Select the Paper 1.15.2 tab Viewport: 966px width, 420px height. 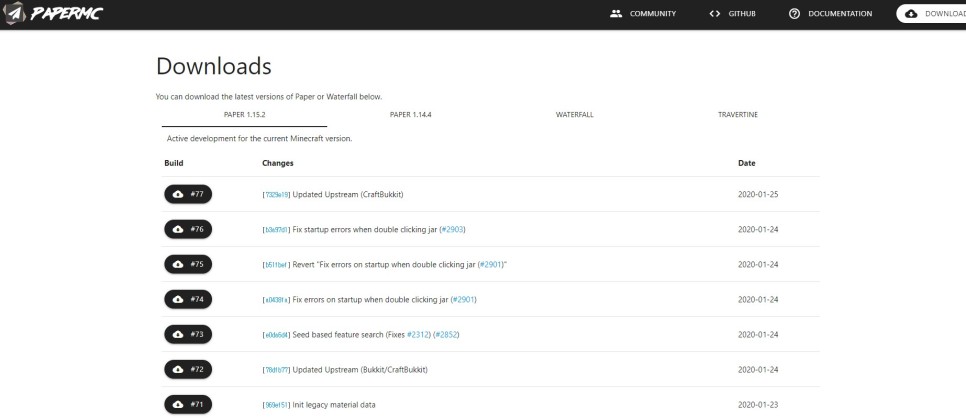[x=245, y=115]
